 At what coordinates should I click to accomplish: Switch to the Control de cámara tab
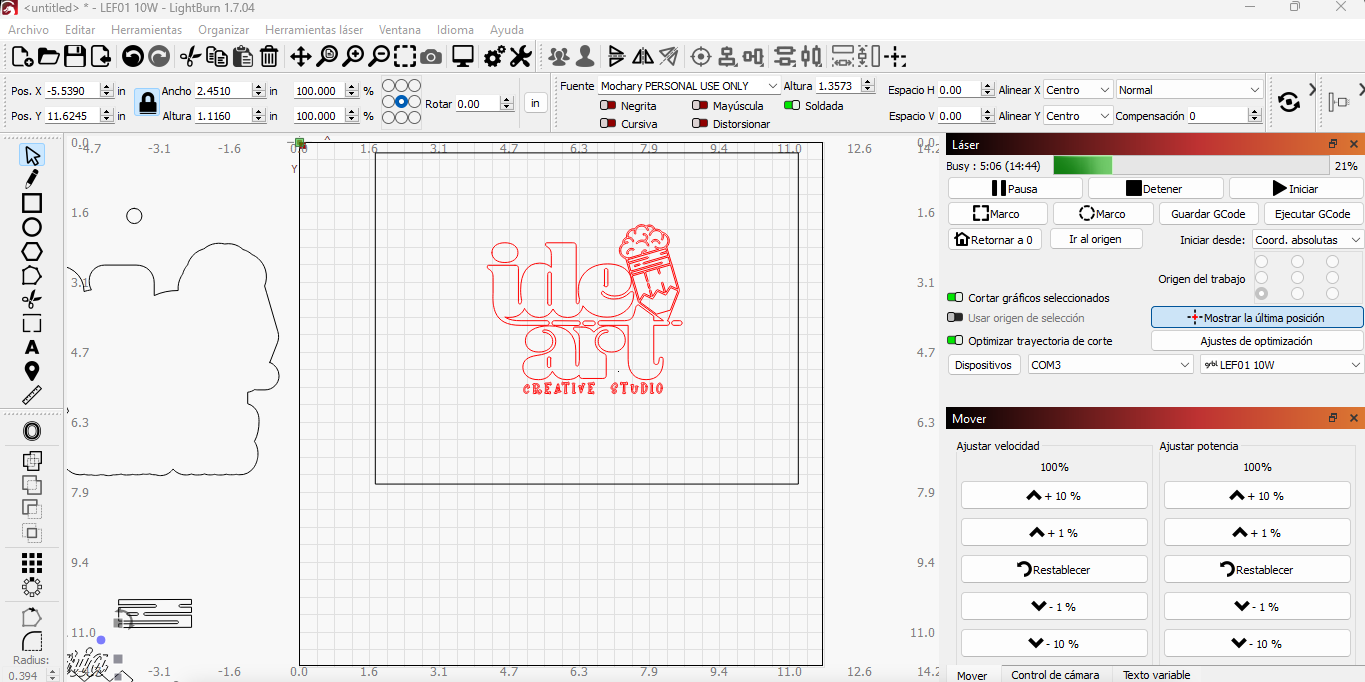pos(1055,675)
